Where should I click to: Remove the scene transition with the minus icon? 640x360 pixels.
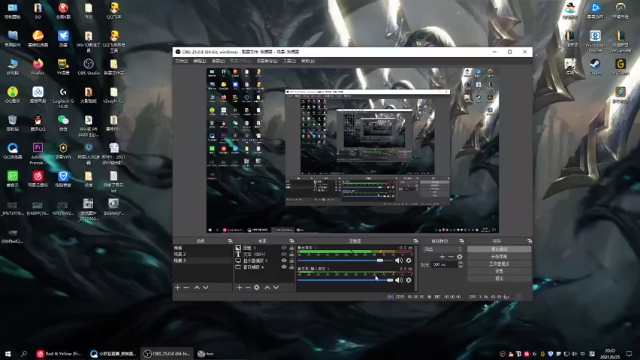pos(451,257)
